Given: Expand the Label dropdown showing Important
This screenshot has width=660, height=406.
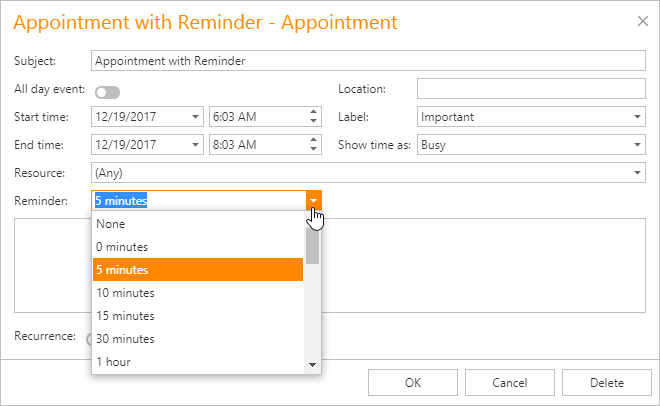Looking at the screenshot, I should tap(638, 117).
